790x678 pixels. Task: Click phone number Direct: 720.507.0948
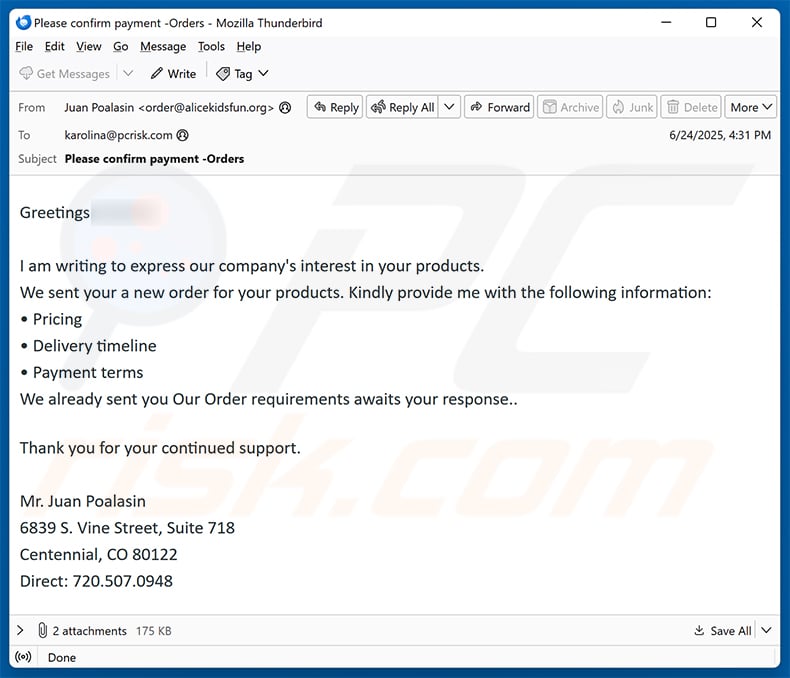tap(96, 581)
